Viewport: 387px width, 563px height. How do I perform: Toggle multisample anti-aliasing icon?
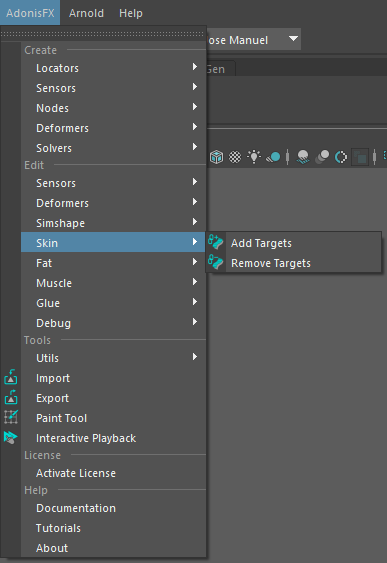pos(341,157)
